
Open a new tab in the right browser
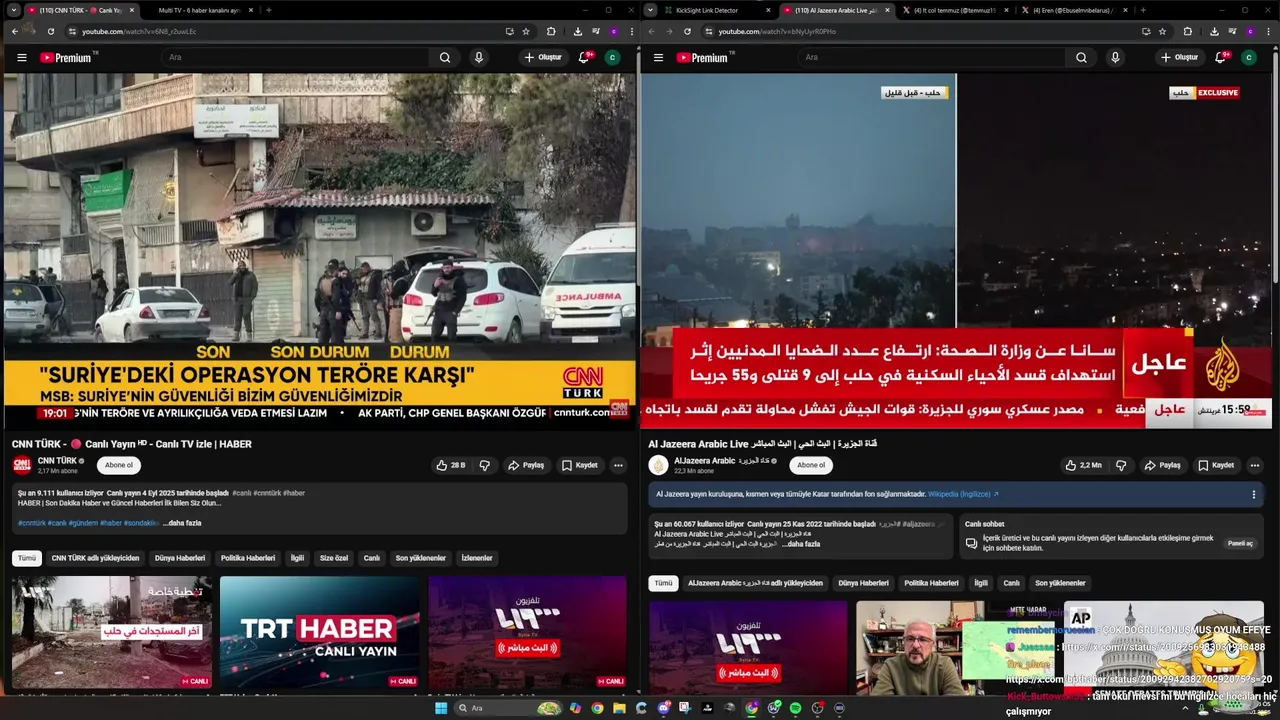coord(1142,10)
